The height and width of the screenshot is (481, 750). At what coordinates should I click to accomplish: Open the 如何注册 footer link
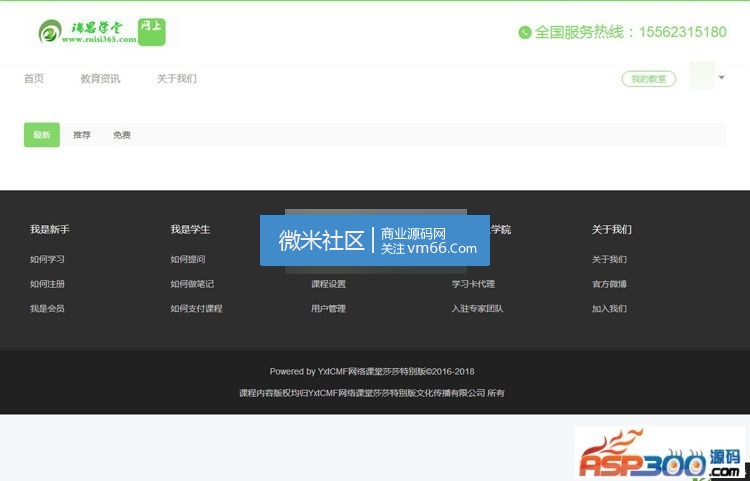click(x=47, y=284)
